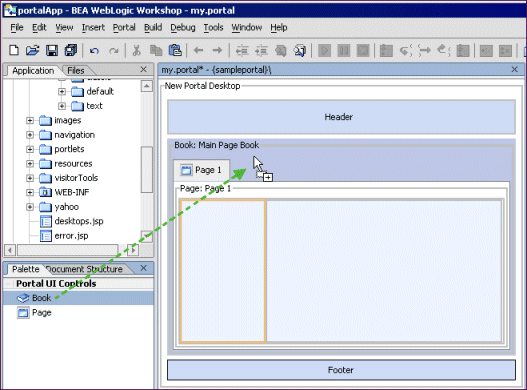The height and width of the screenshot is (390, 527).
Task: Click the Redo arrow icon
Action: pos(114,51)
